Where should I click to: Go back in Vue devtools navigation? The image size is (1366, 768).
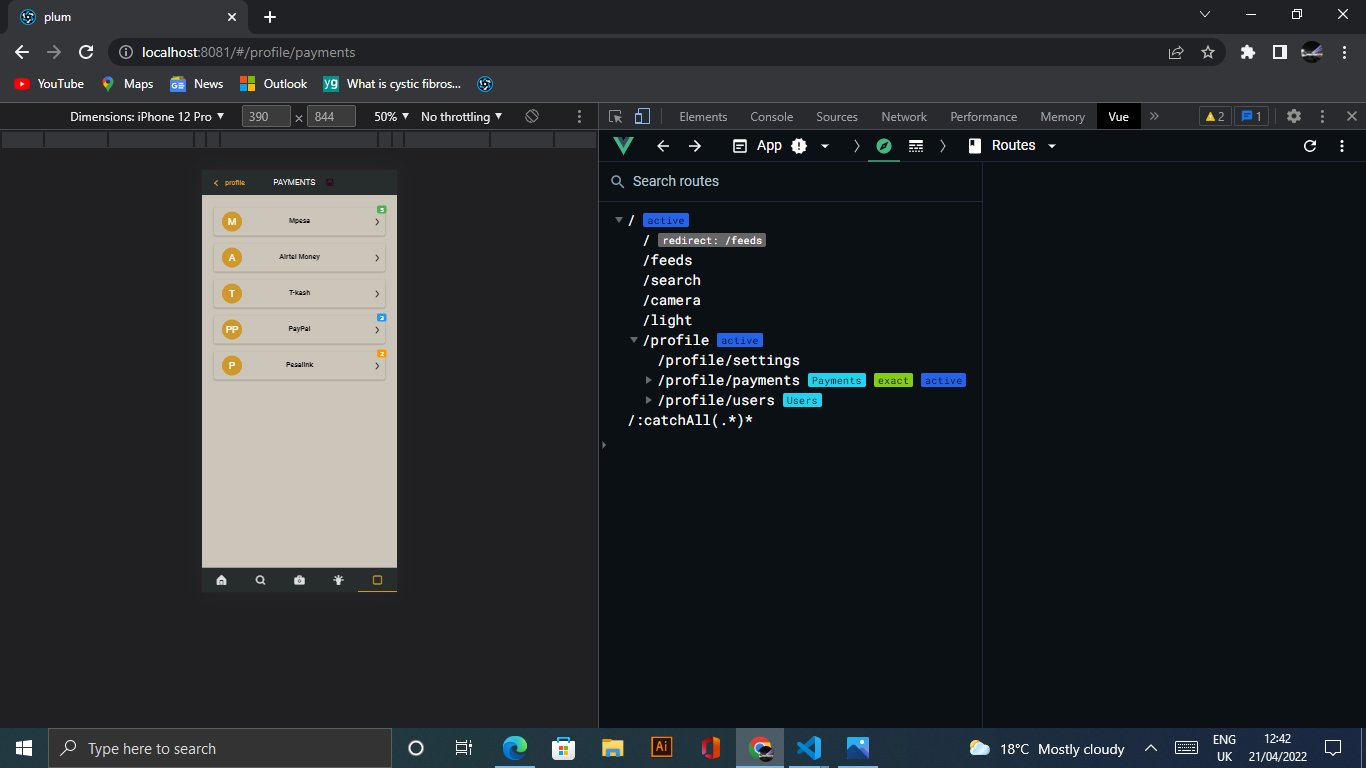coord(662,146)
